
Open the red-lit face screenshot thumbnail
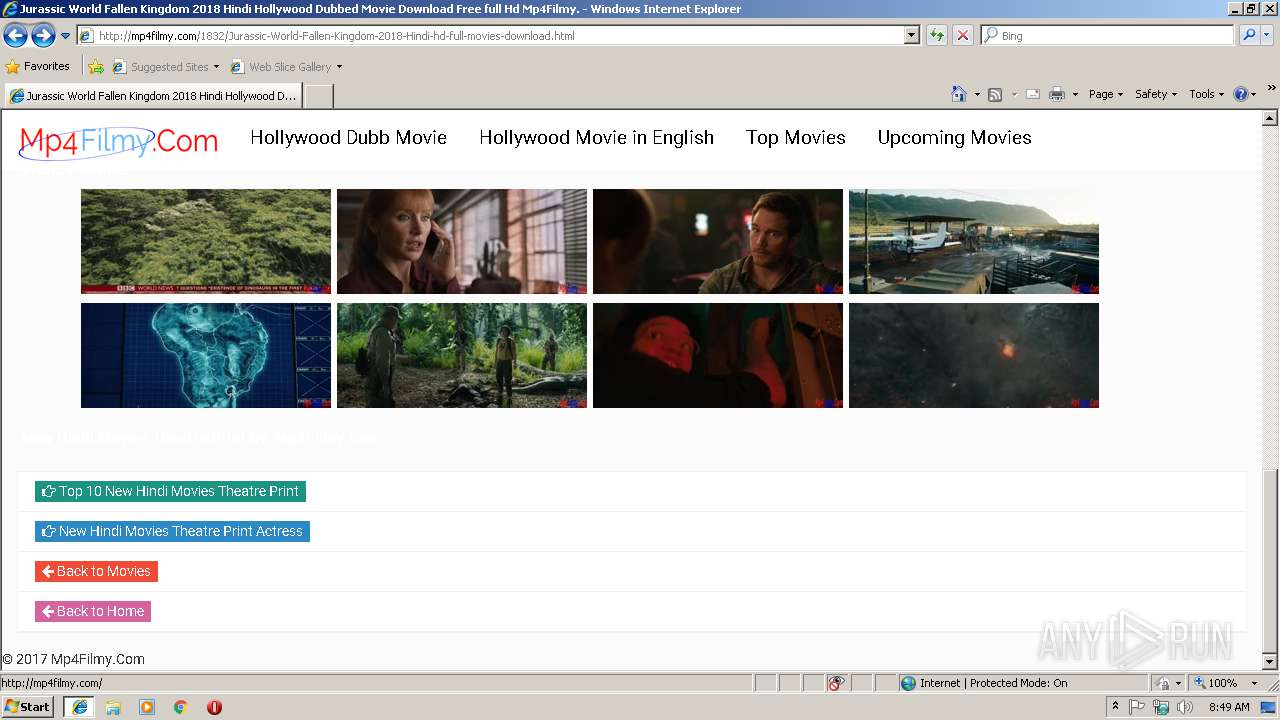[x=718, y=355]
